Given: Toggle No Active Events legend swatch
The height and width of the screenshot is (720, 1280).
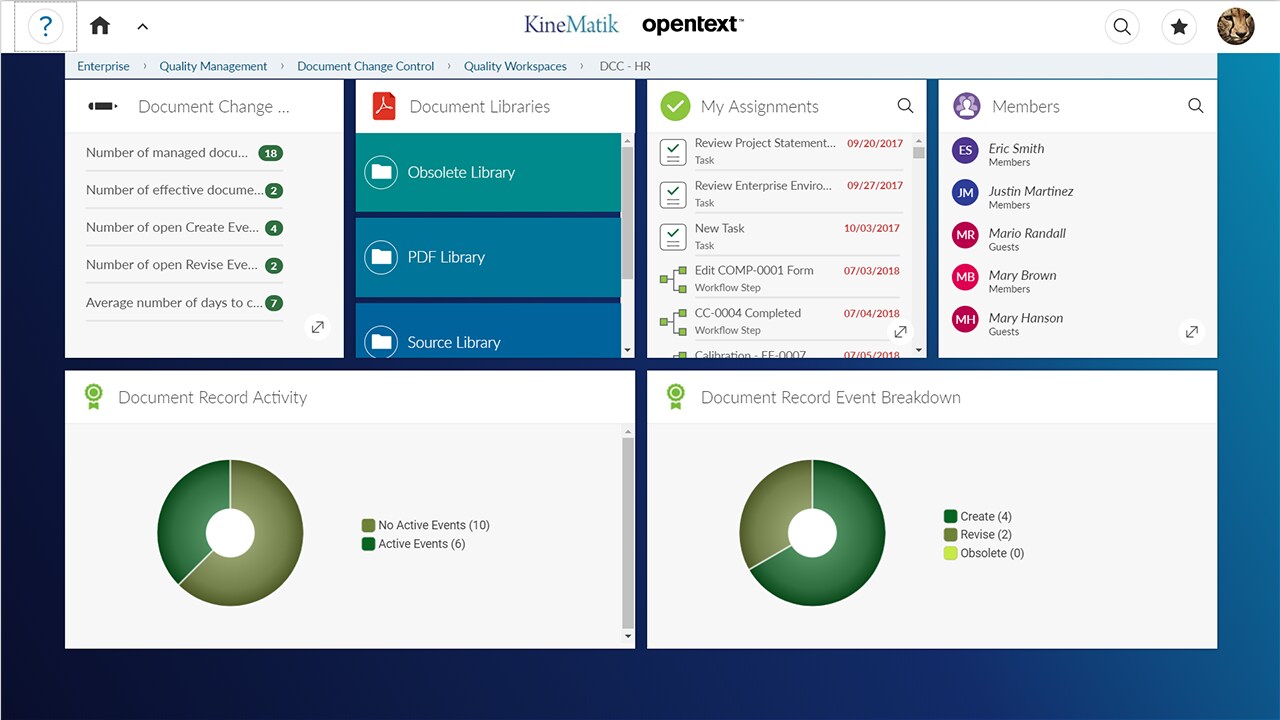Looking at the screenshot, I should click(x=368, y=525).
